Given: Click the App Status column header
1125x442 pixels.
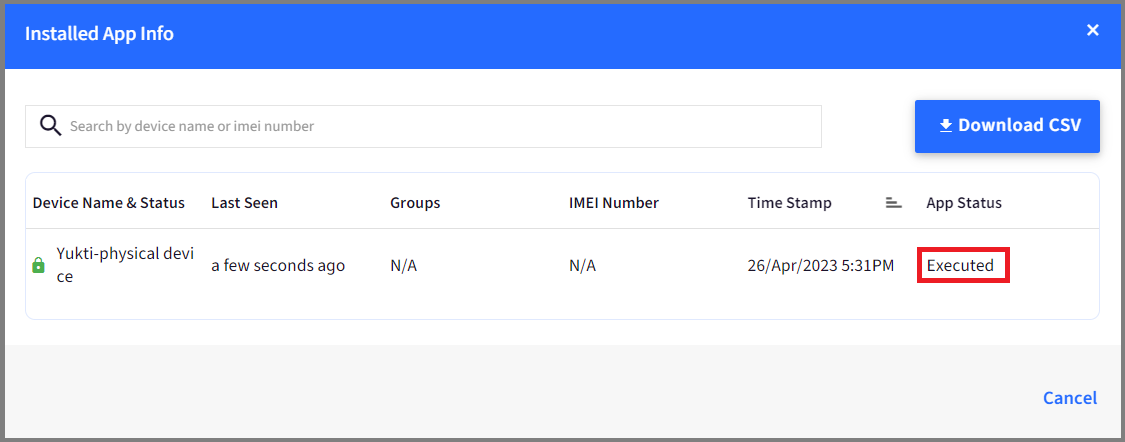Looking at the screenshot, I should coord(964,203).
